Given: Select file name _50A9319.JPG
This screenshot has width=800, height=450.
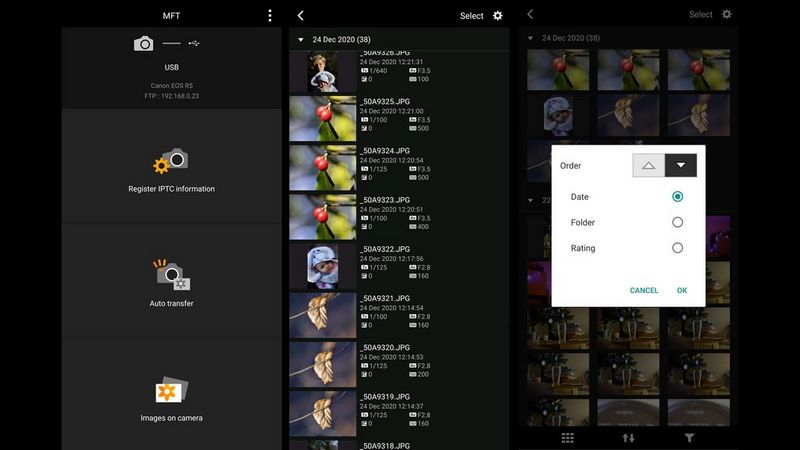Looking at the screenshot, I should click(385, 396).
